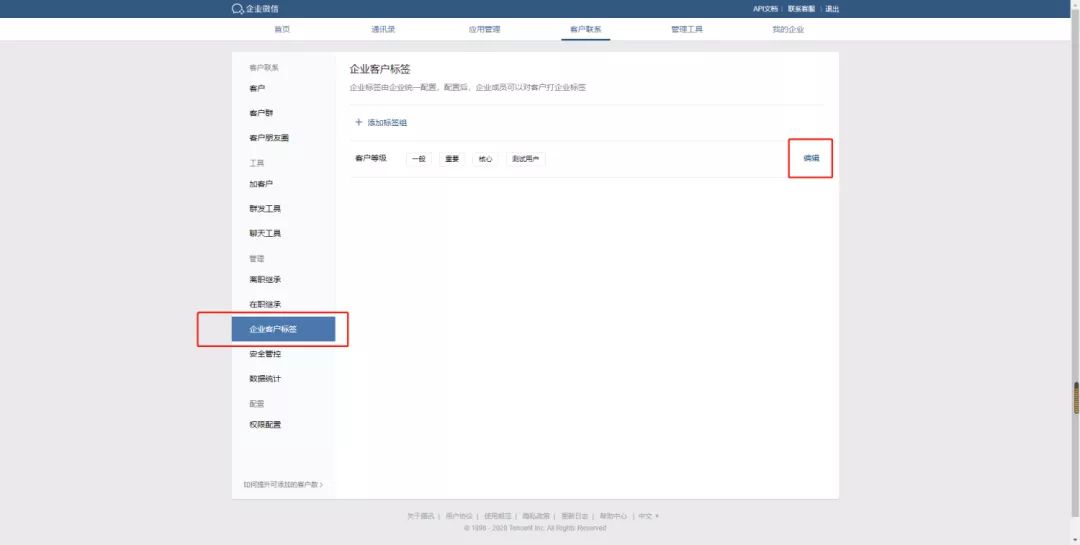Open 权限配置 in the sidebar

265,425
